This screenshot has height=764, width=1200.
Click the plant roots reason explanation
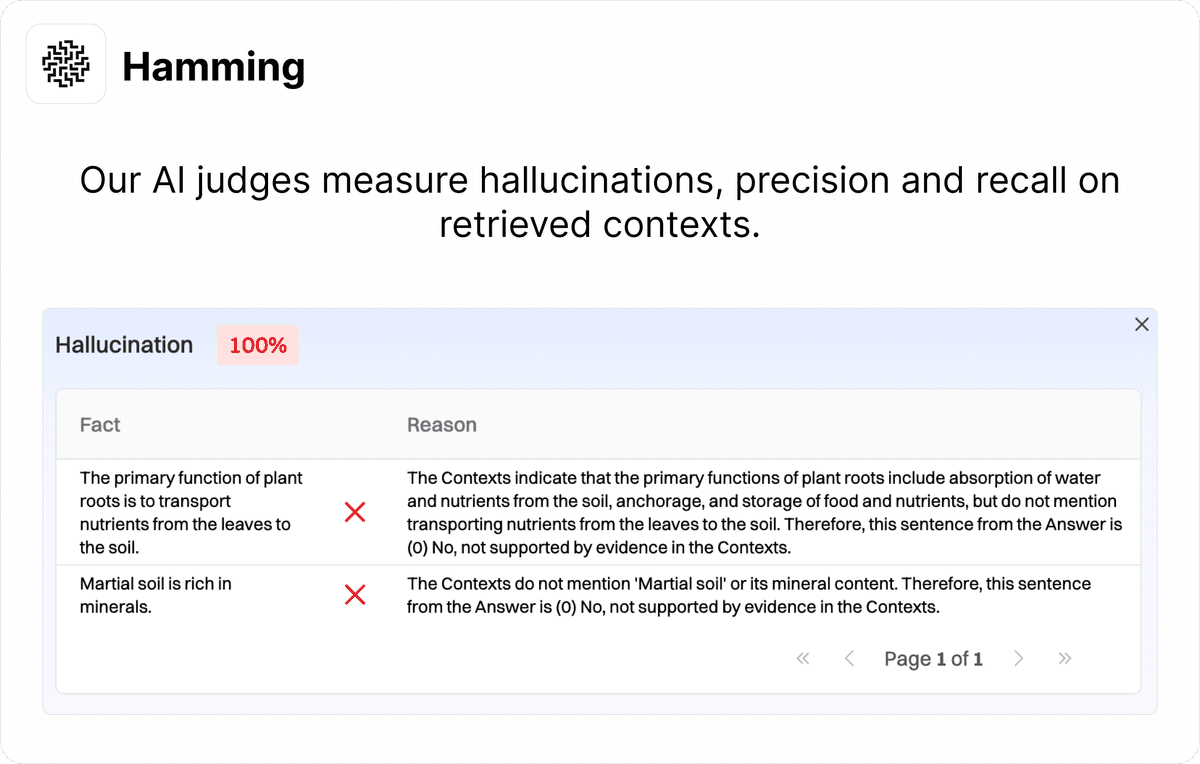[x=764, y=512]
